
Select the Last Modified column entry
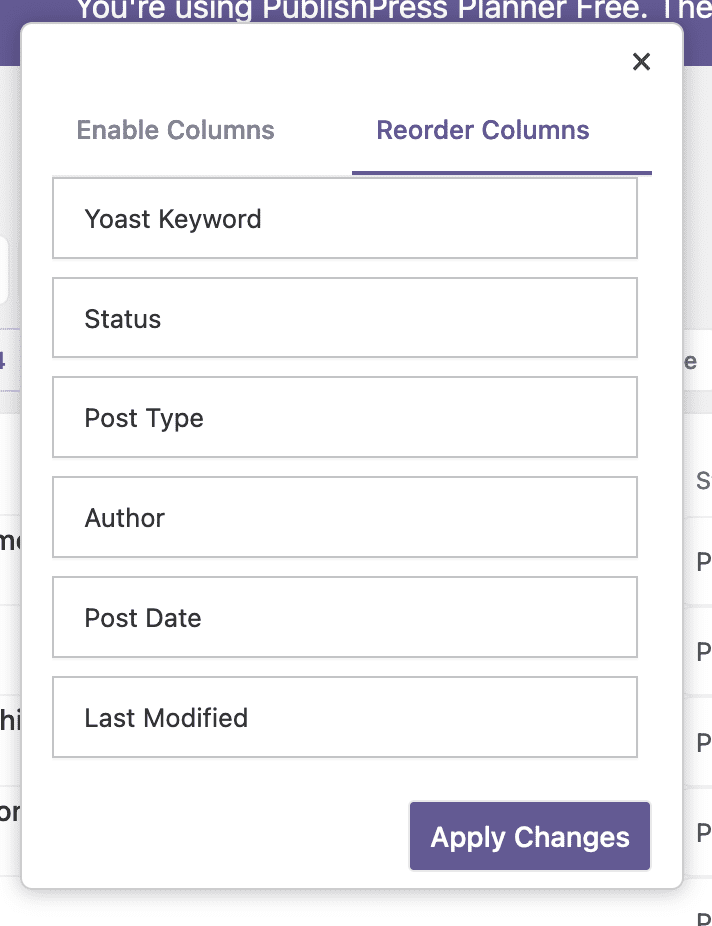pyautogui.click(x=345, y=717)
